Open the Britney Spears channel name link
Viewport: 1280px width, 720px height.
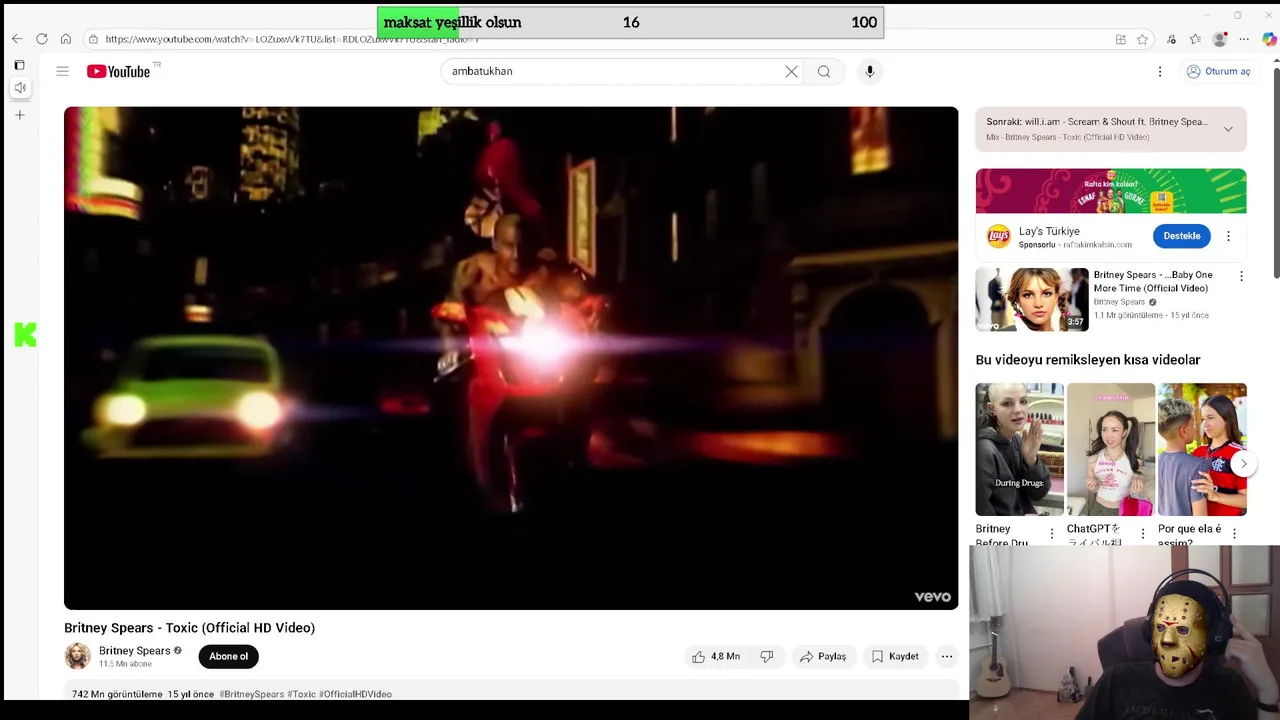coord(134,651)
